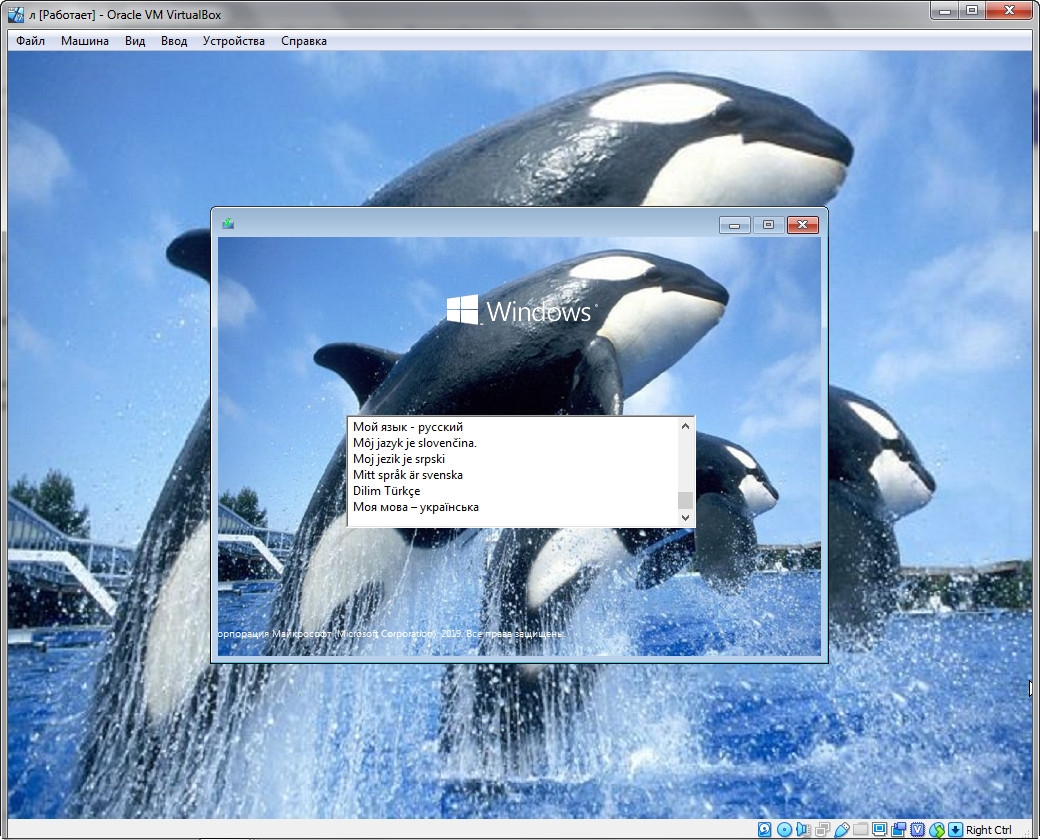Click the USB devices status icon

tap(841, 829)
